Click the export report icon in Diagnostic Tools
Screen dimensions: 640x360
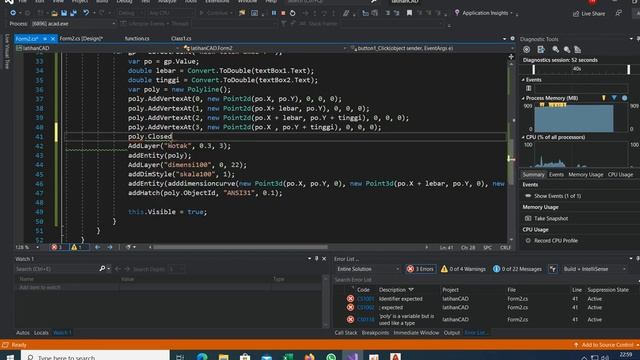coord(541,49)
